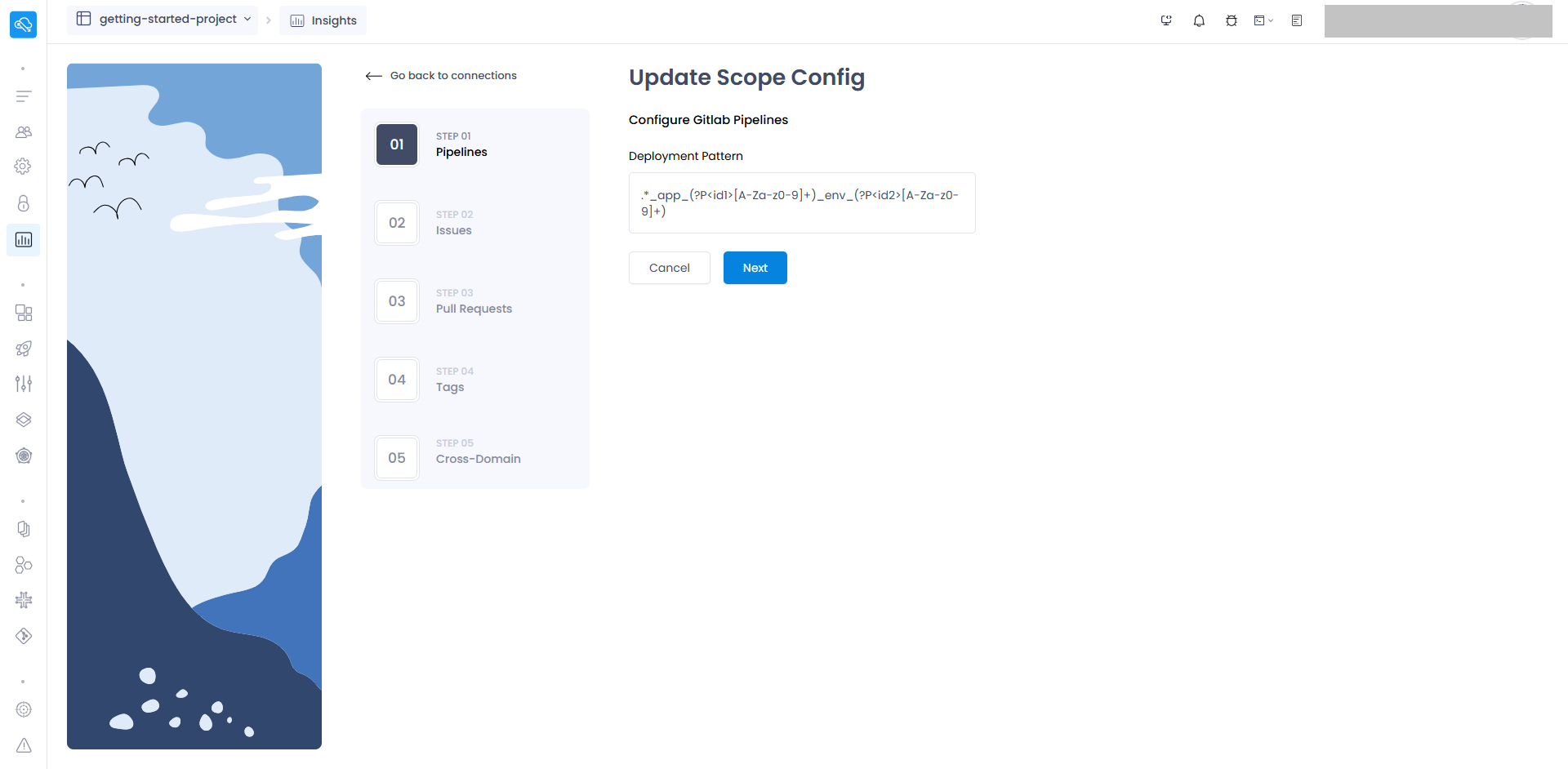The height and width of the screenshot is (769, 1568).
Task: Open the vertical sliders icon in sidebar
Action: [x=24, y=384]
